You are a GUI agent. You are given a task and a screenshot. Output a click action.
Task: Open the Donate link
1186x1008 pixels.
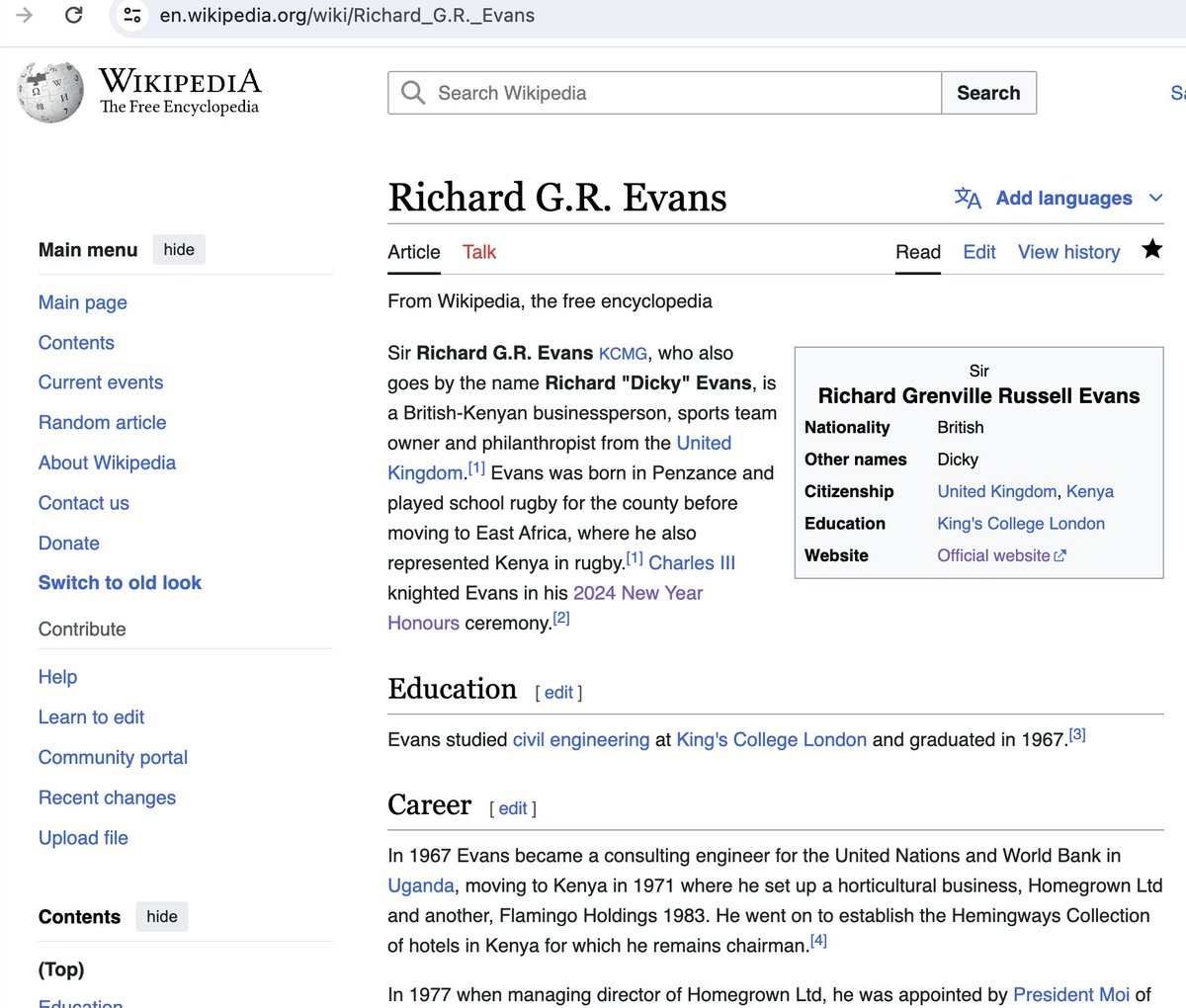tap(68, 543)
